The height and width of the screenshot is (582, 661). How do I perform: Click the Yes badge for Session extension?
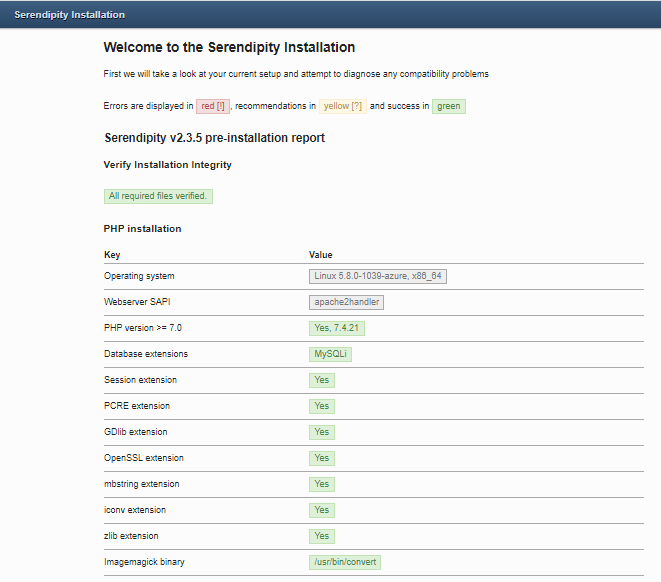[x=321, y=380]
